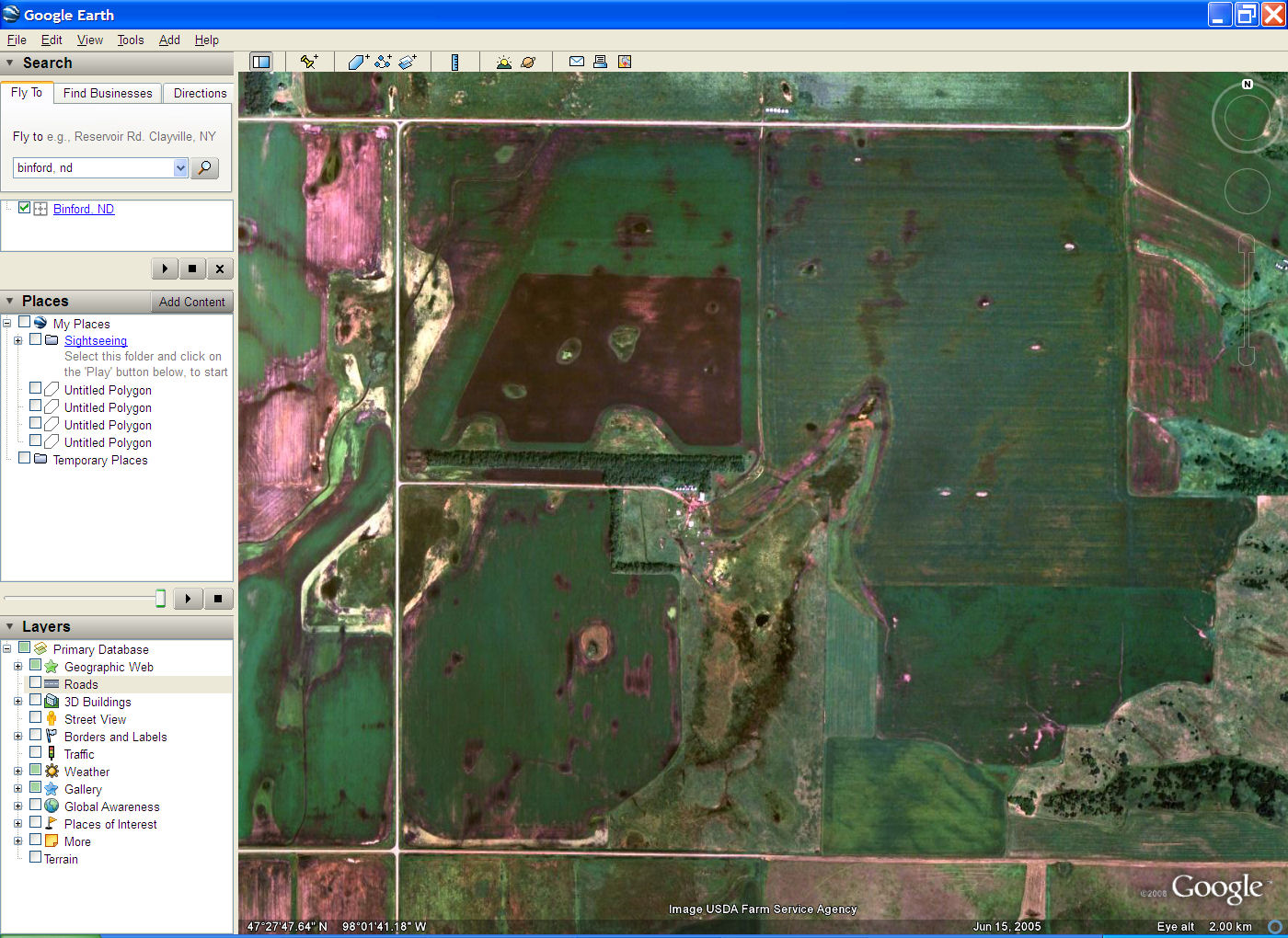Screen dimensions: 1288x938
Task: Open the View menu
Action: 90,40
